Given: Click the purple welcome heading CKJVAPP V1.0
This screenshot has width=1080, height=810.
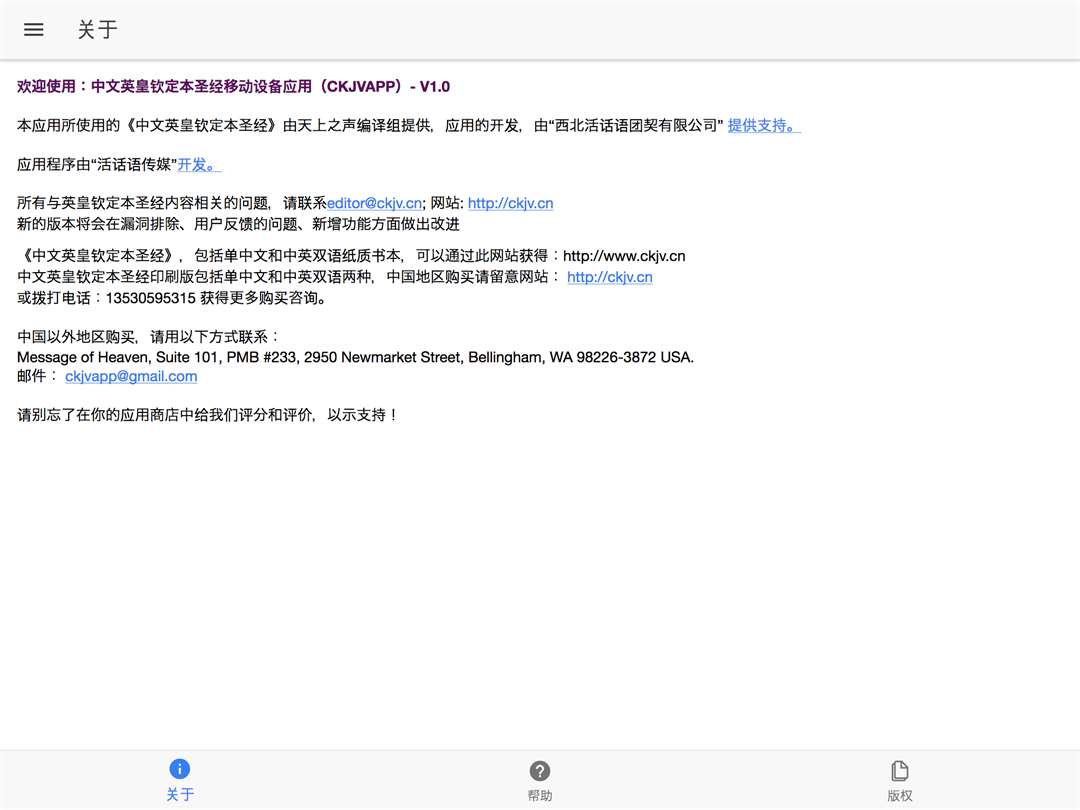Looking at the screenshot, I should tap(233, 87).
